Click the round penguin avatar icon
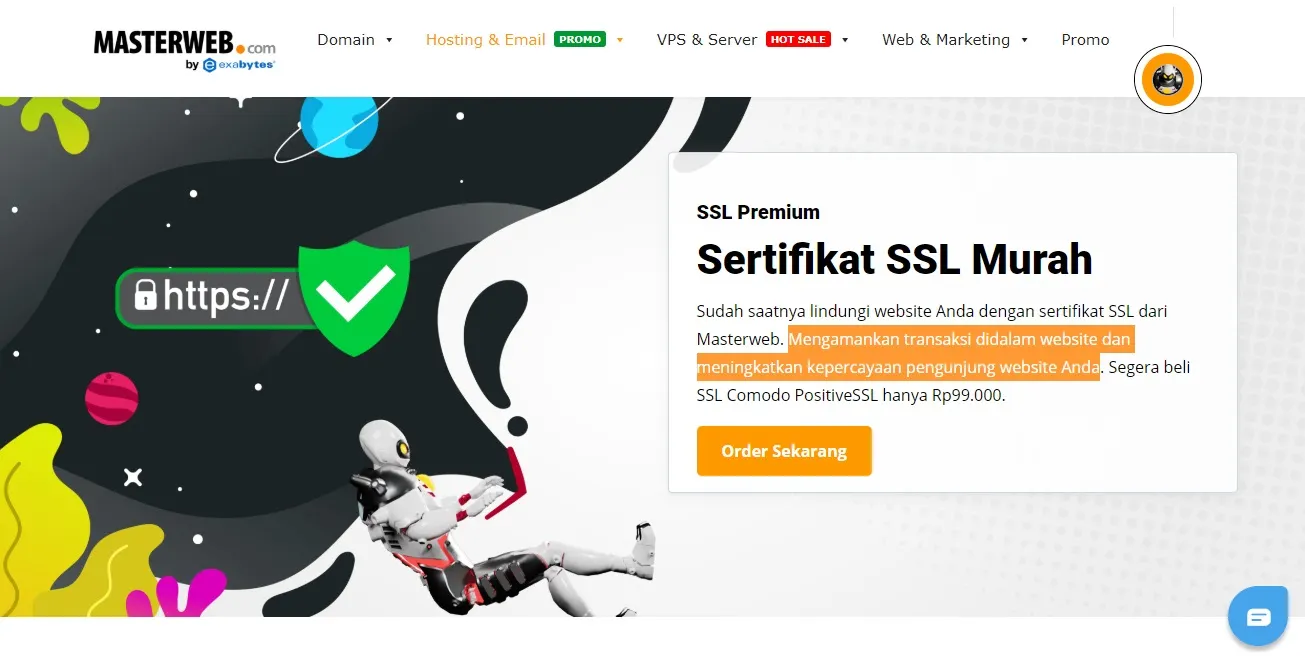This screenshot has height=659, width=1305. coord(1167,78)
